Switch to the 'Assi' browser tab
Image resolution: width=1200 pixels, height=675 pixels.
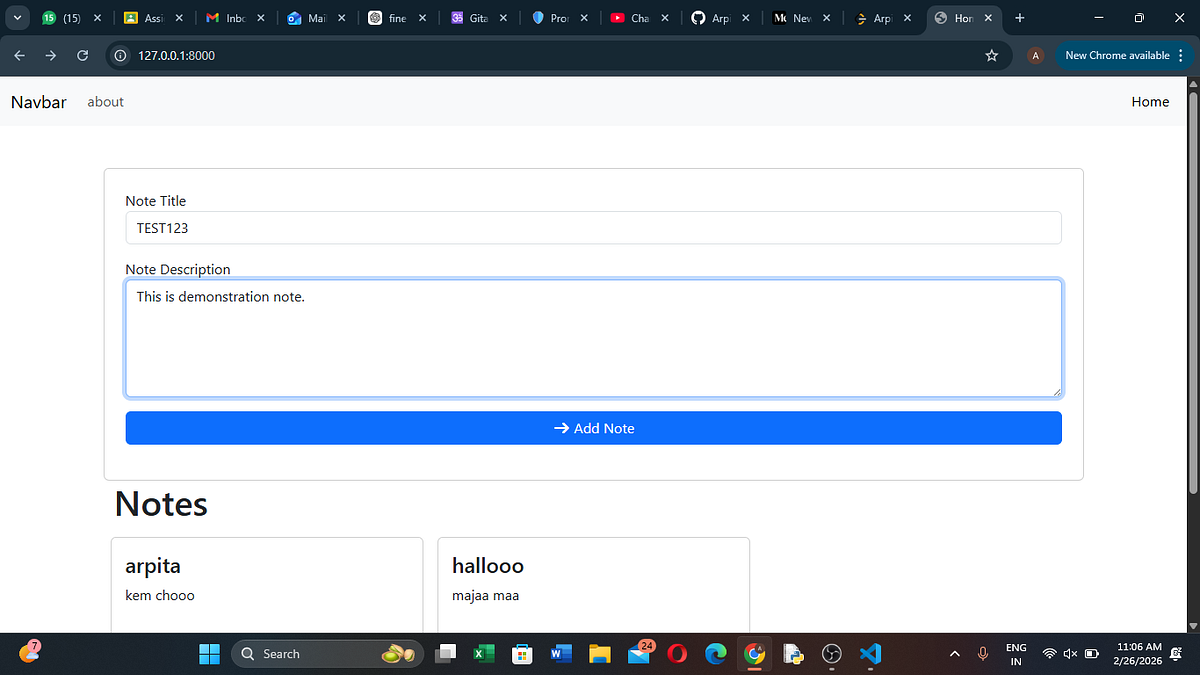pyautogui.click(x=153, y=18)
